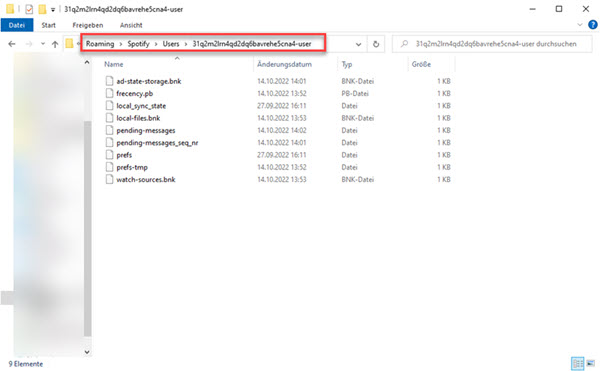The image size is (600, 371).
Task: Open the Freigeben ribbon tab
Action: click(x=88, y=25)
